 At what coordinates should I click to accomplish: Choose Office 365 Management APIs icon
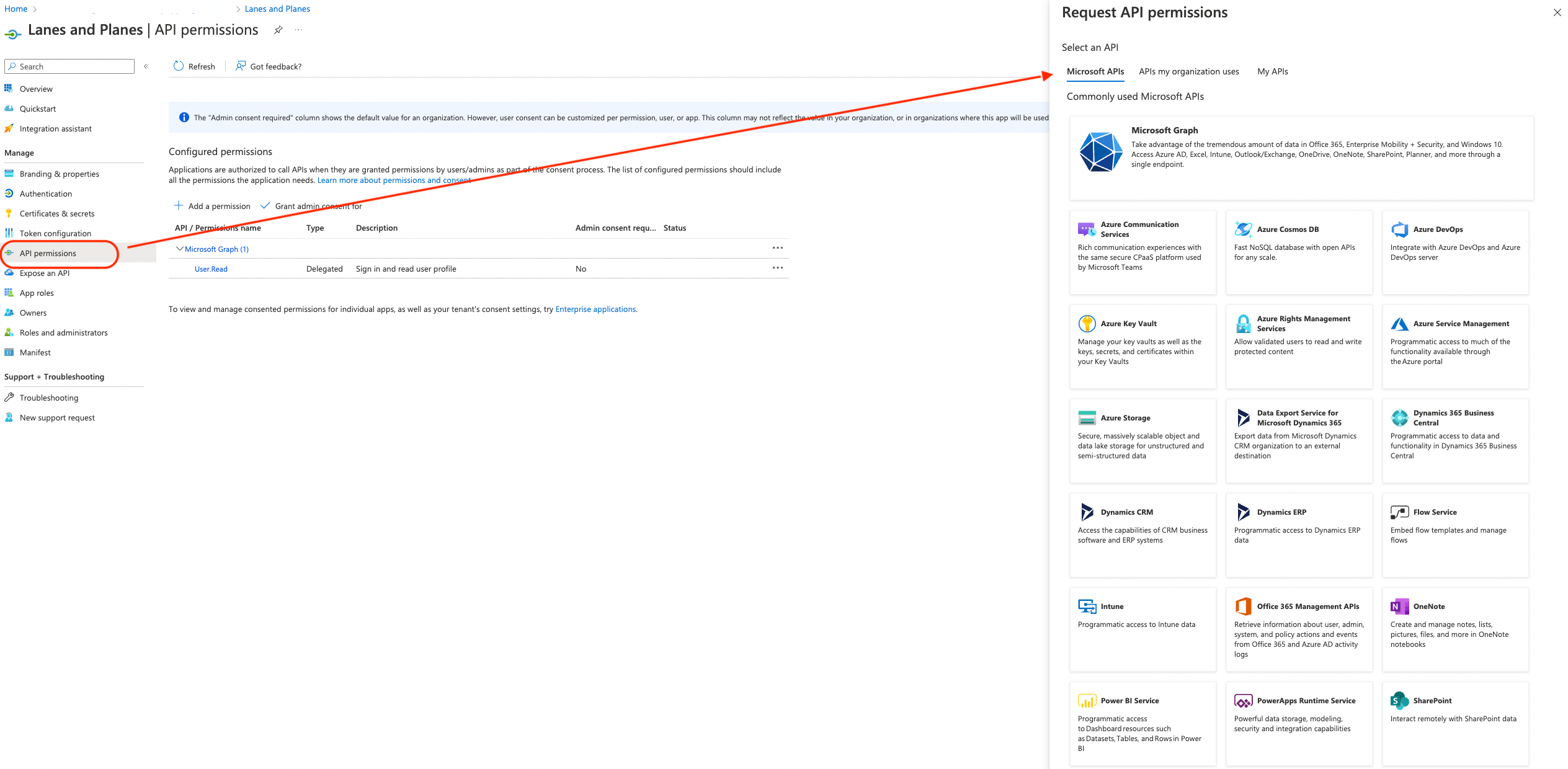[x=1243, y=607]
